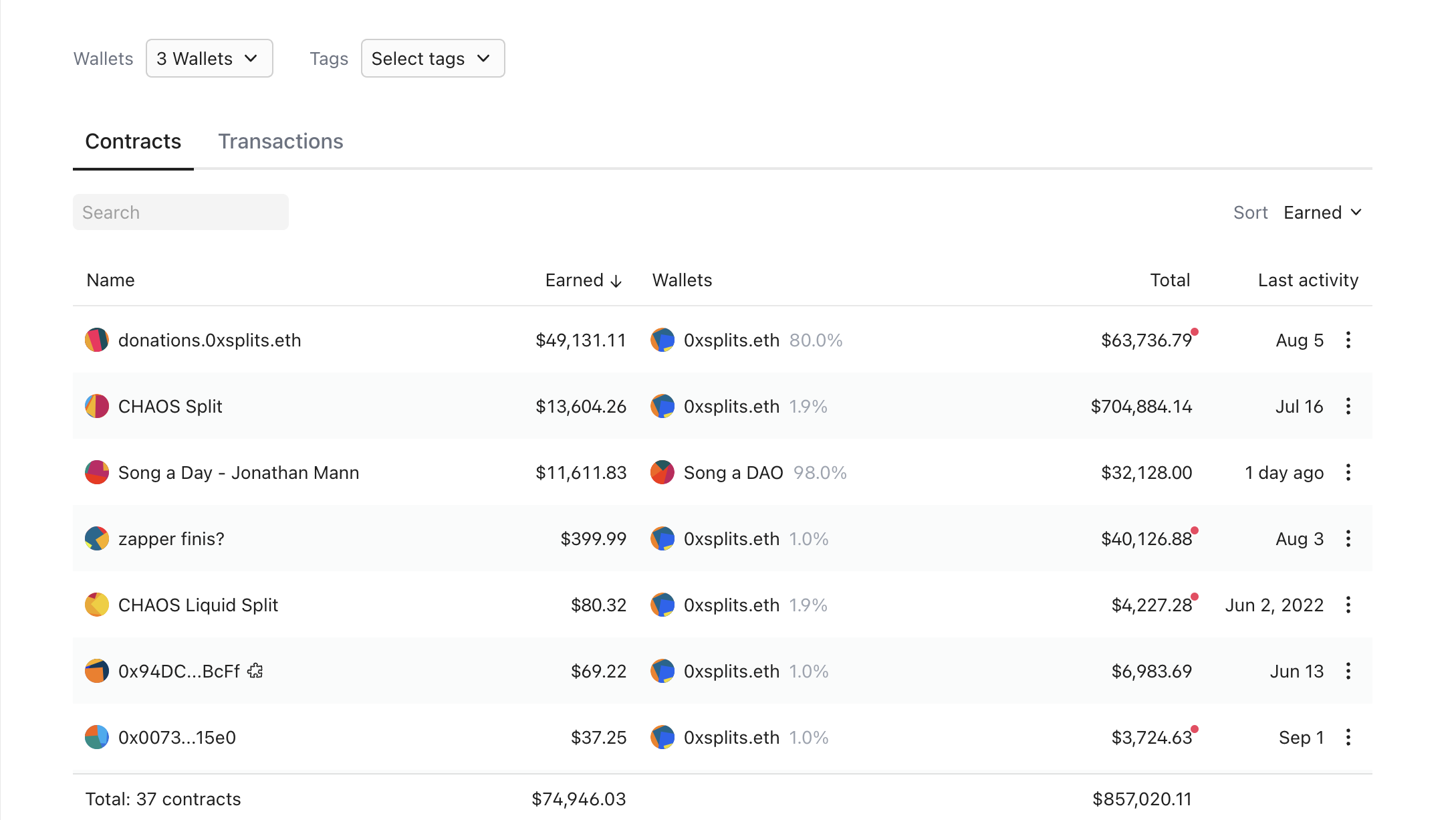
Task: Open the kebab menu on the donations.0xsplits.eth row
Action: pyautogui.click(x=1348, y=340)
